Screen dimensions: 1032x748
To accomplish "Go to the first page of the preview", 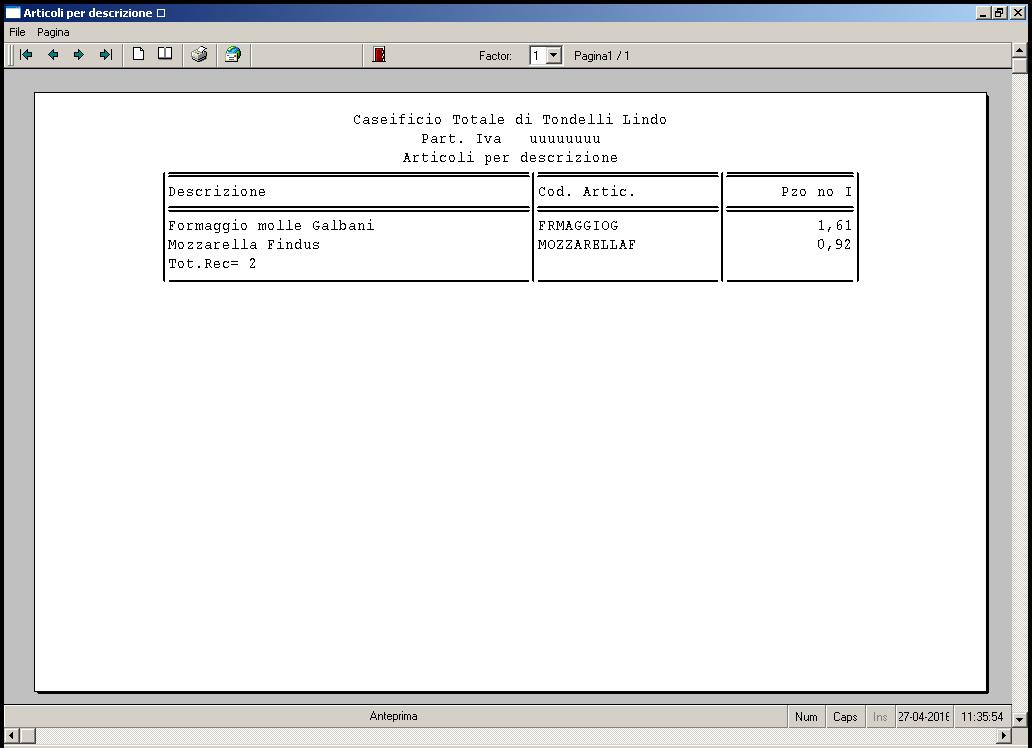I will point(26,55).
